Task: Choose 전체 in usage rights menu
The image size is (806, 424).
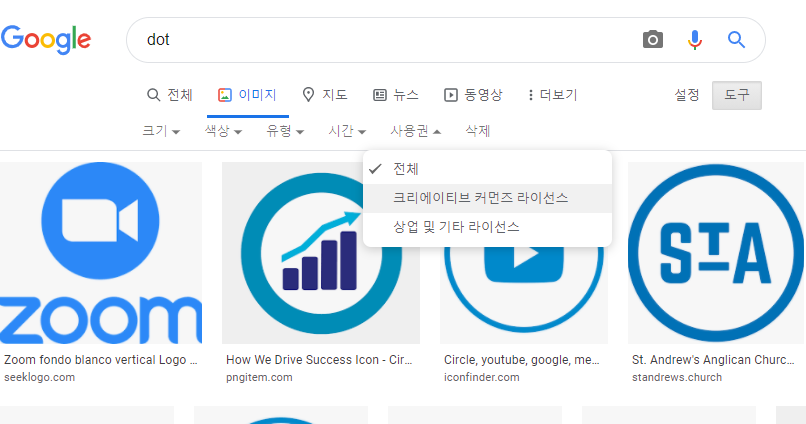Action: 487,169
